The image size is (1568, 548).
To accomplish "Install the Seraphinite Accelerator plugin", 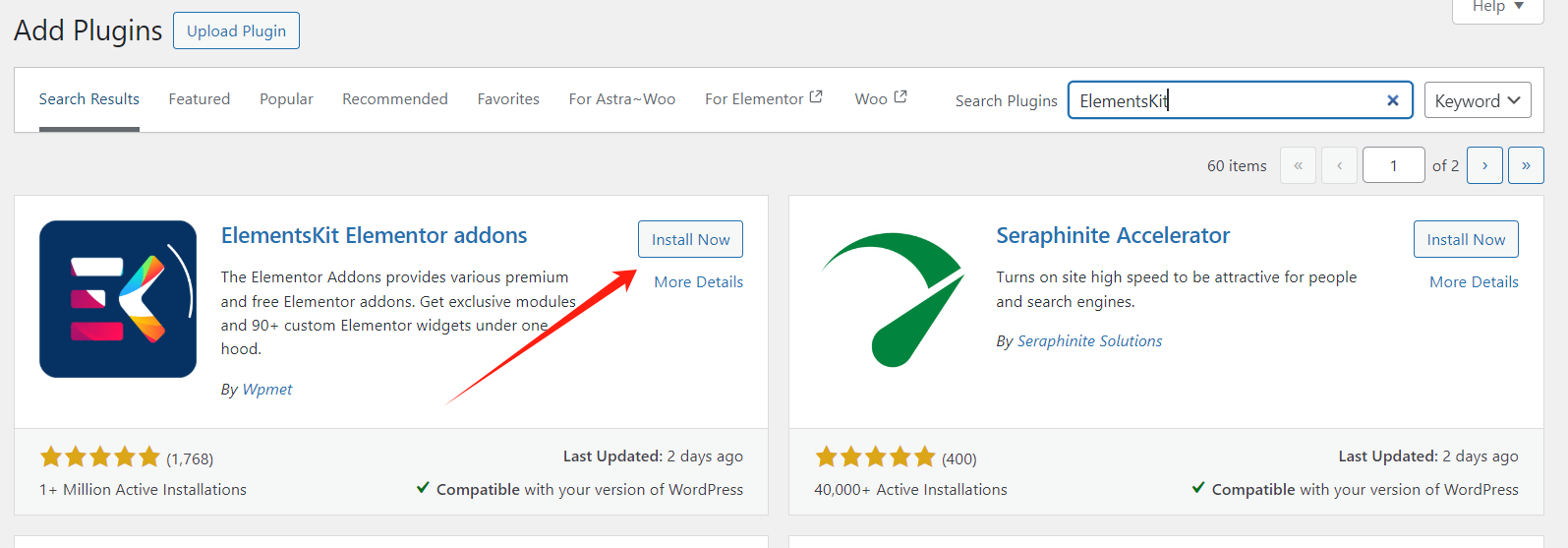I will 1465,239.
